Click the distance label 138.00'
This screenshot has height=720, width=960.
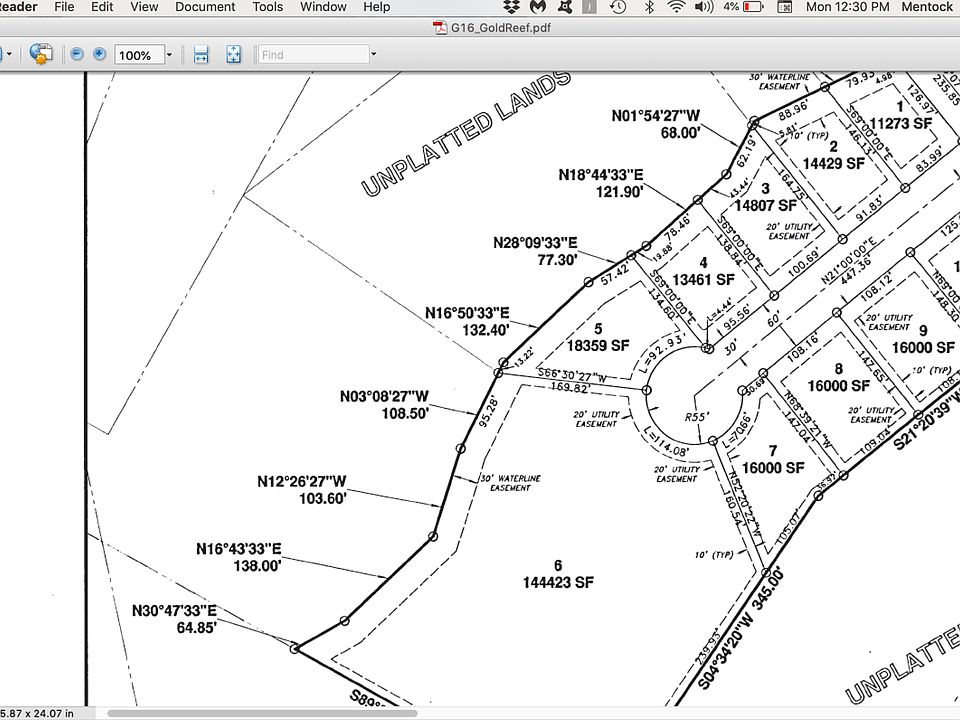(257, 566)
